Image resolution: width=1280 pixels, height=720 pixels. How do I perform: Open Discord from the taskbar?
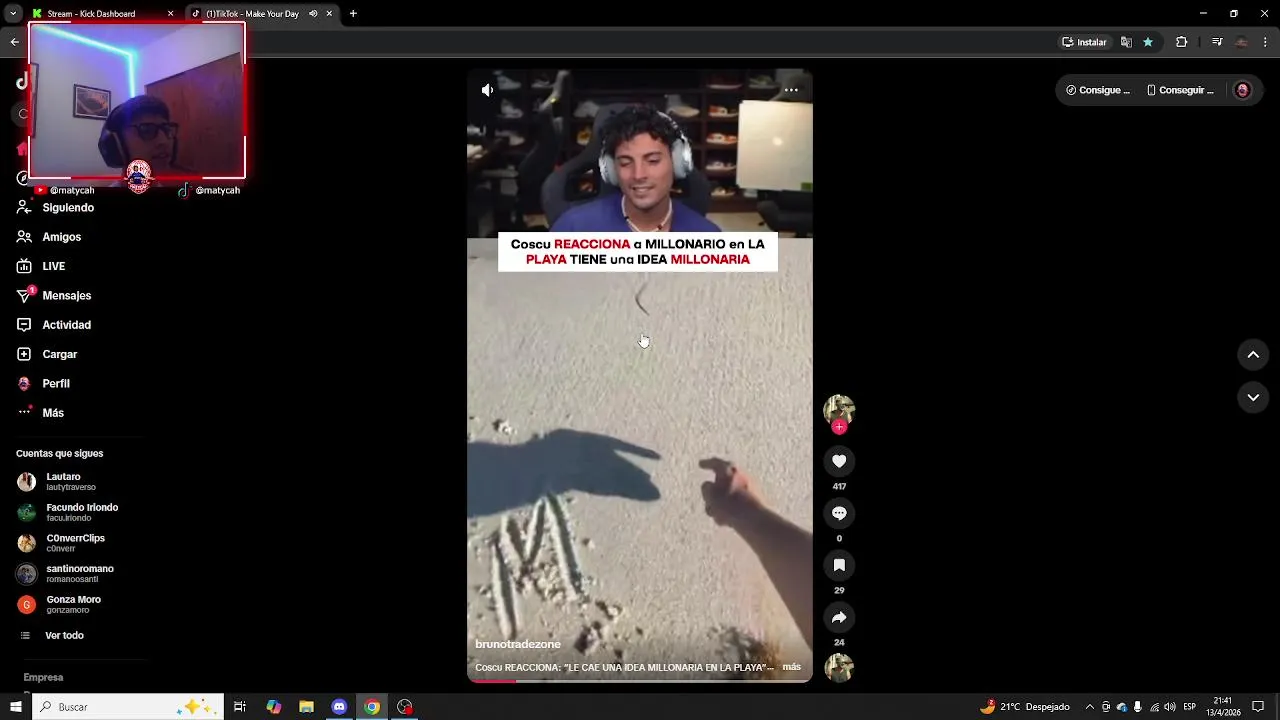point(339,707)
